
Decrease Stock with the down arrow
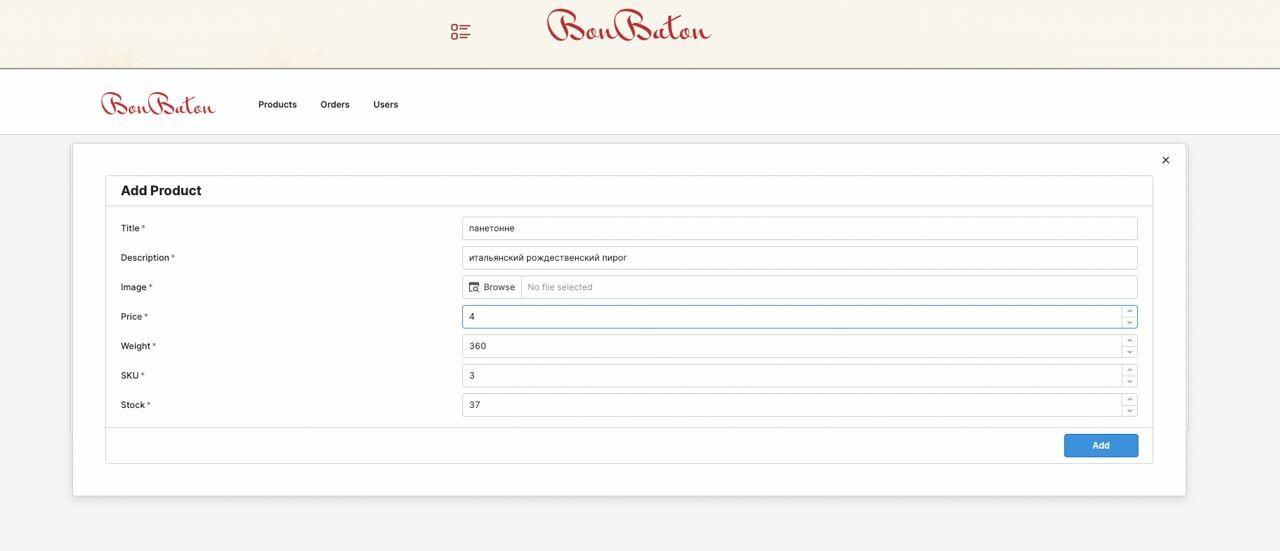coord(1129,411)
